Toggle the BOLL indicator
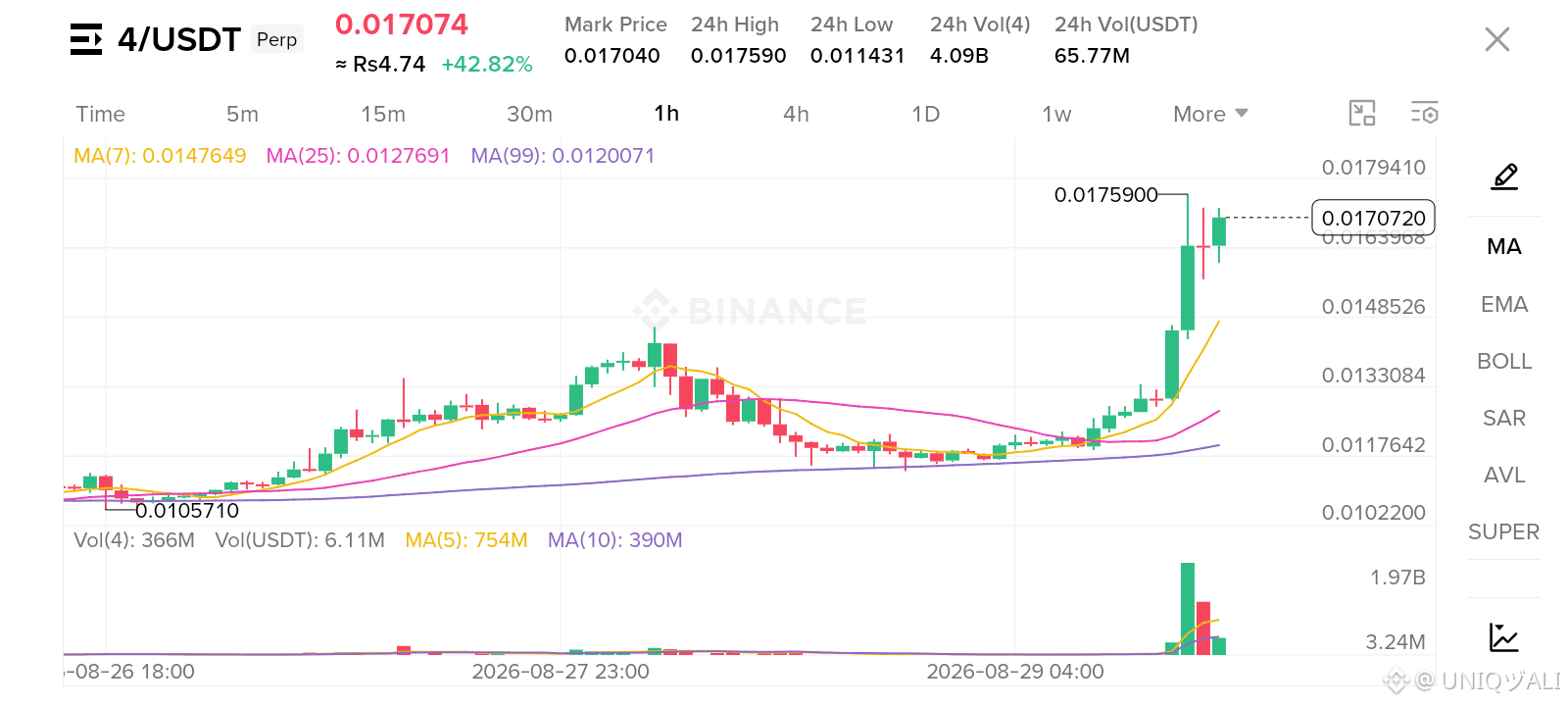Image resolution: width=1568 pixels, height=706 pixels. coord(1503,361)
